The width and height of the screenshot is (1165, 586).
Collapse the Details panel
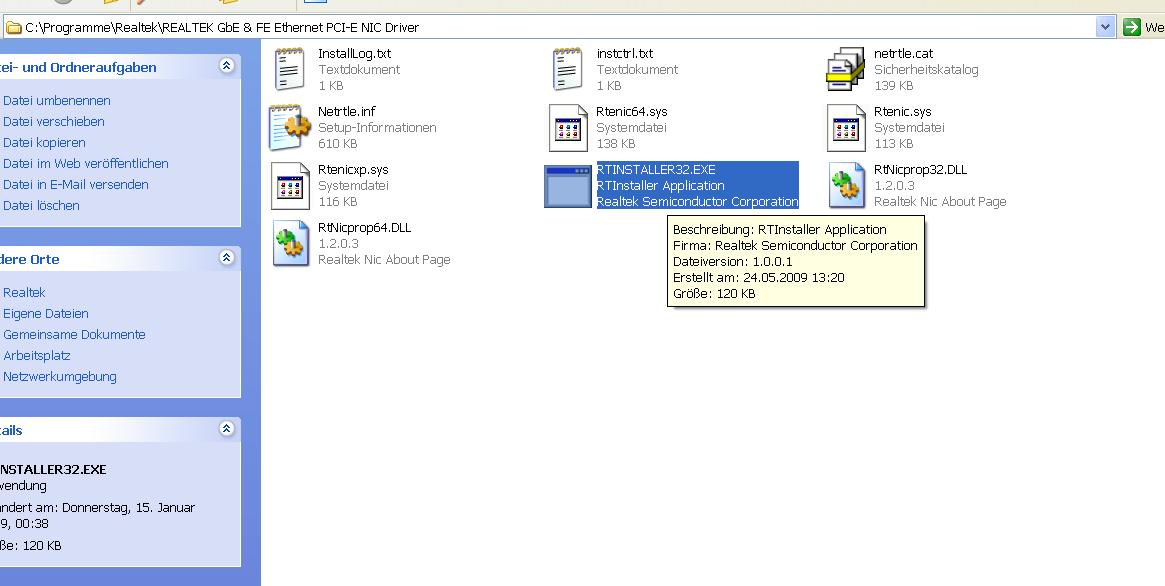pyautogui.click(x=227, y=429)
